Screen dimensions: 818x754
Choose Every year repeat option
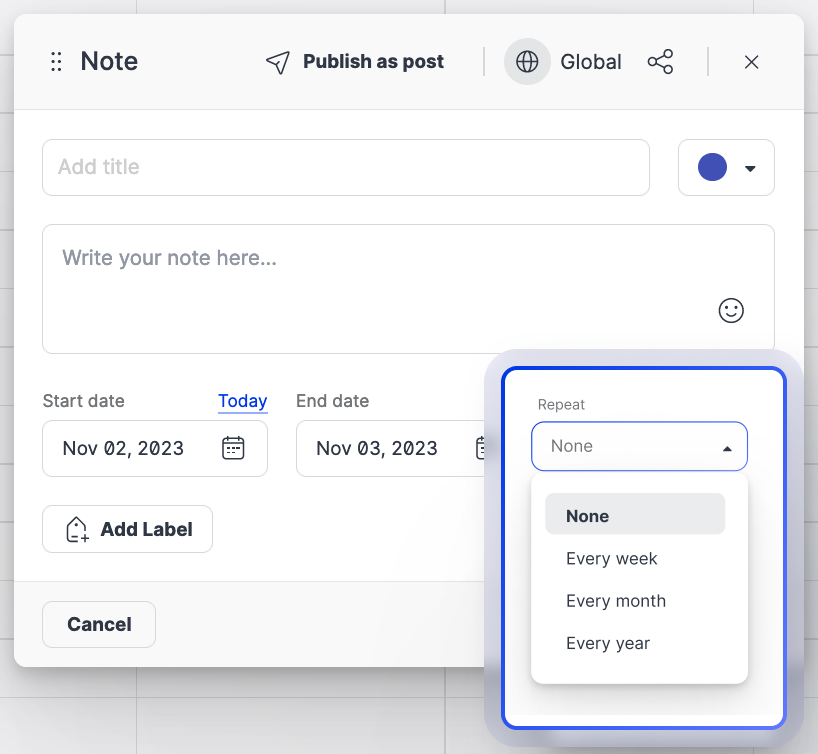pyautogui.click(x=608, y=643)
